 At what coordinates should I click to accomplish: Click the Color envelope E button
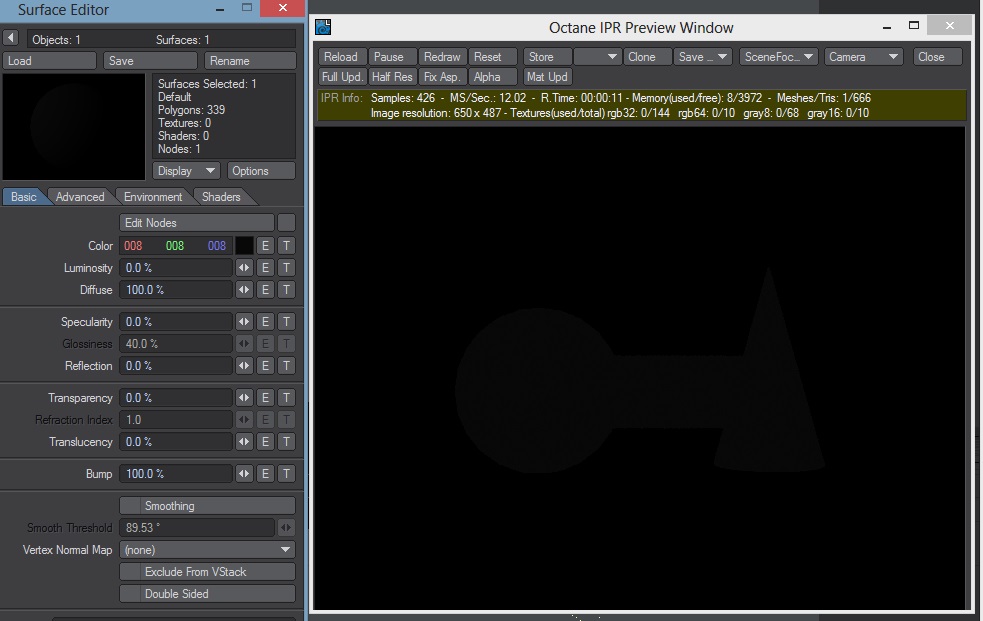point(265,246)
